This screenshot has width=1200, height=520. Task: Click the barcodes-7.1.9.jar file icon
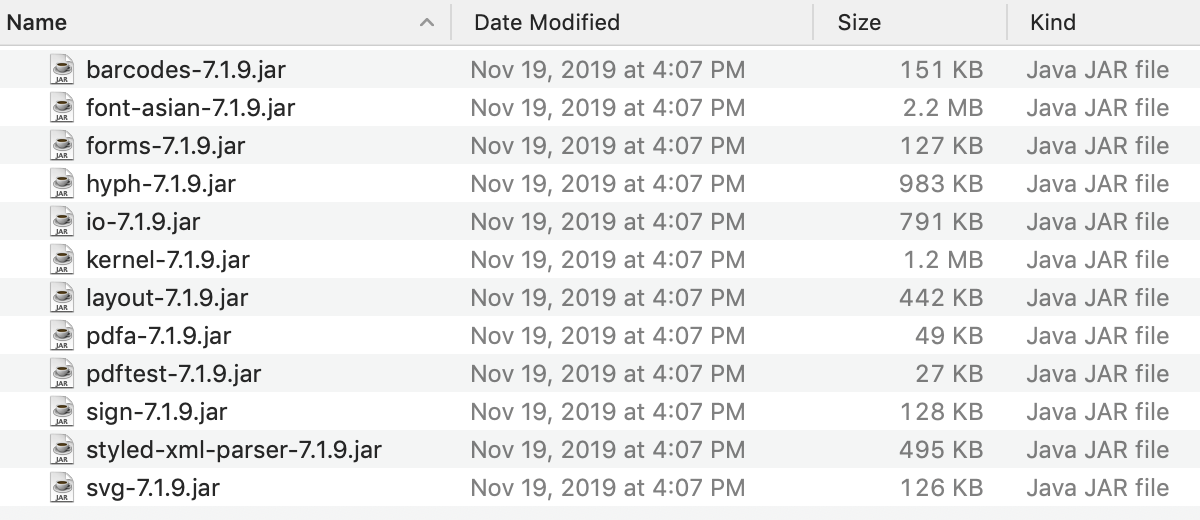62,70
